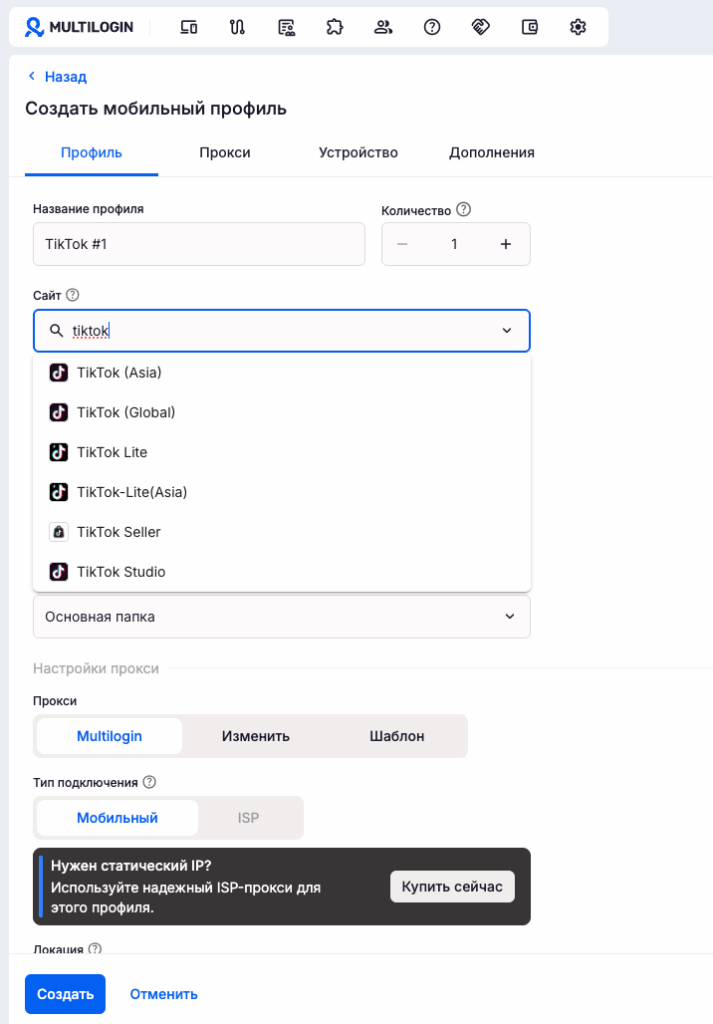Switch to the Профиль tab
Image resolution: width=713 pixels, height=1024 pixels.
[91, 152]
